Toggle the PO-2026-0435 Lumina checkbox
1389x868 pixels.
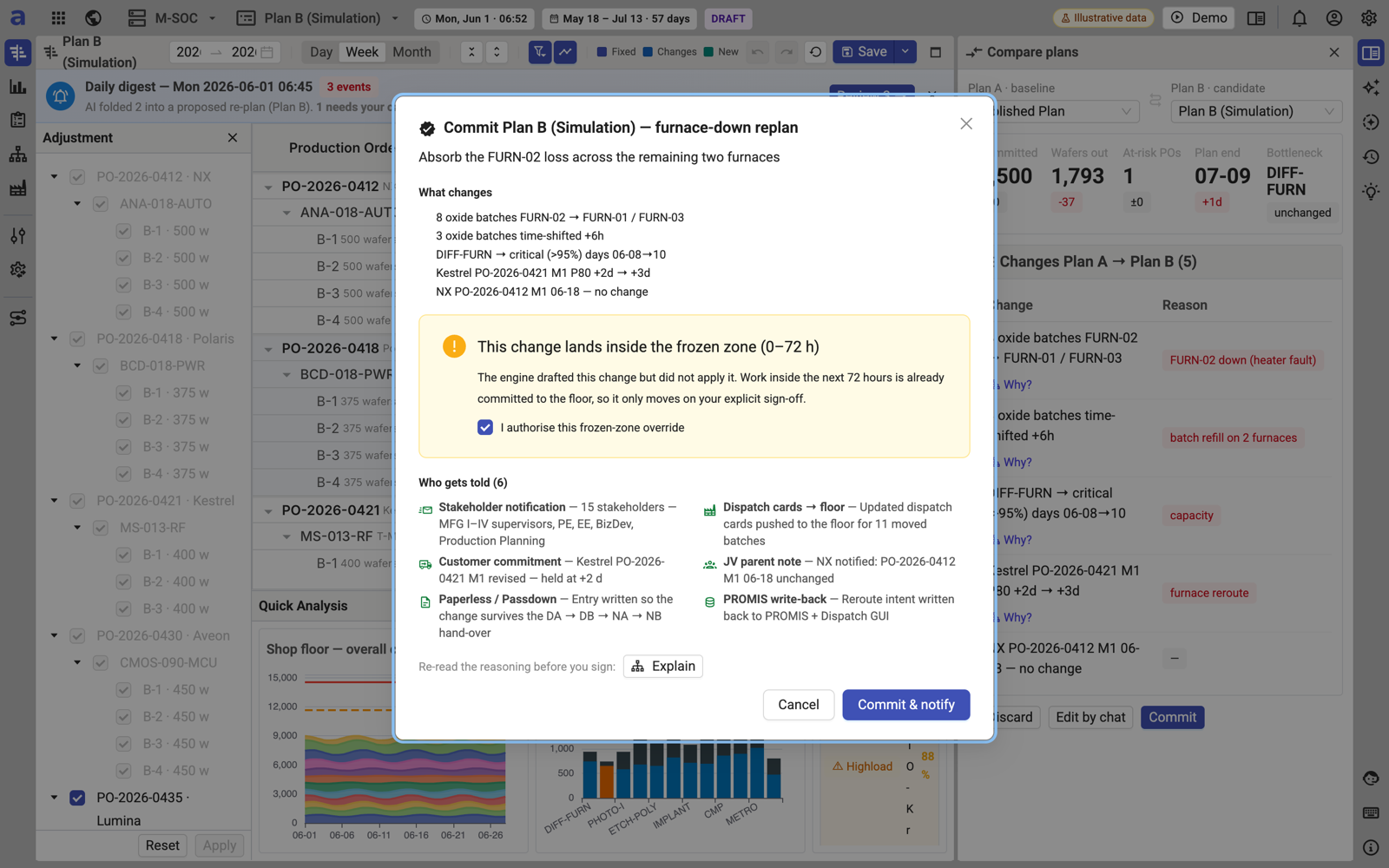(77, 798)
